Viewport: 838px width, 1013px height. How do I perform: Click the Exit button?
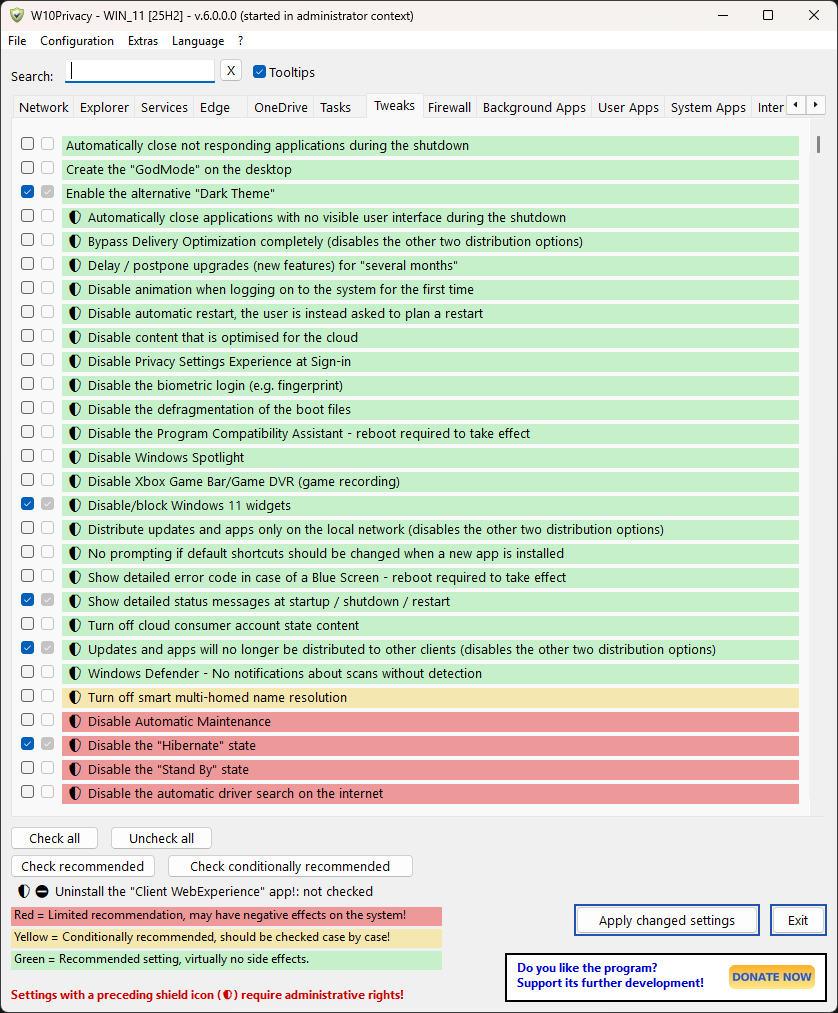[798, 921]
